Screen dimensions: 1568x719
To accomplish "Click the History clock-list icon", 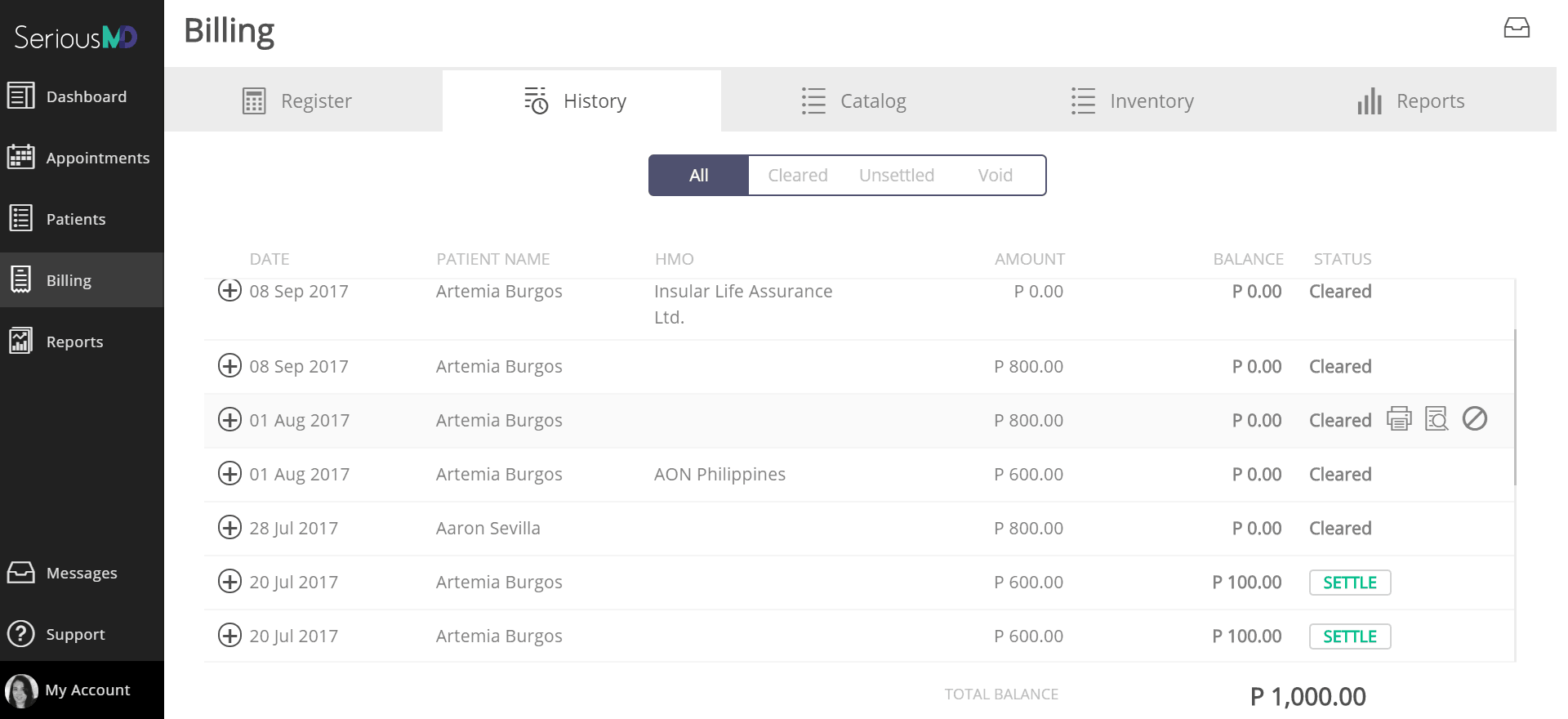I will pyautogui.click(x=536, y=100).
